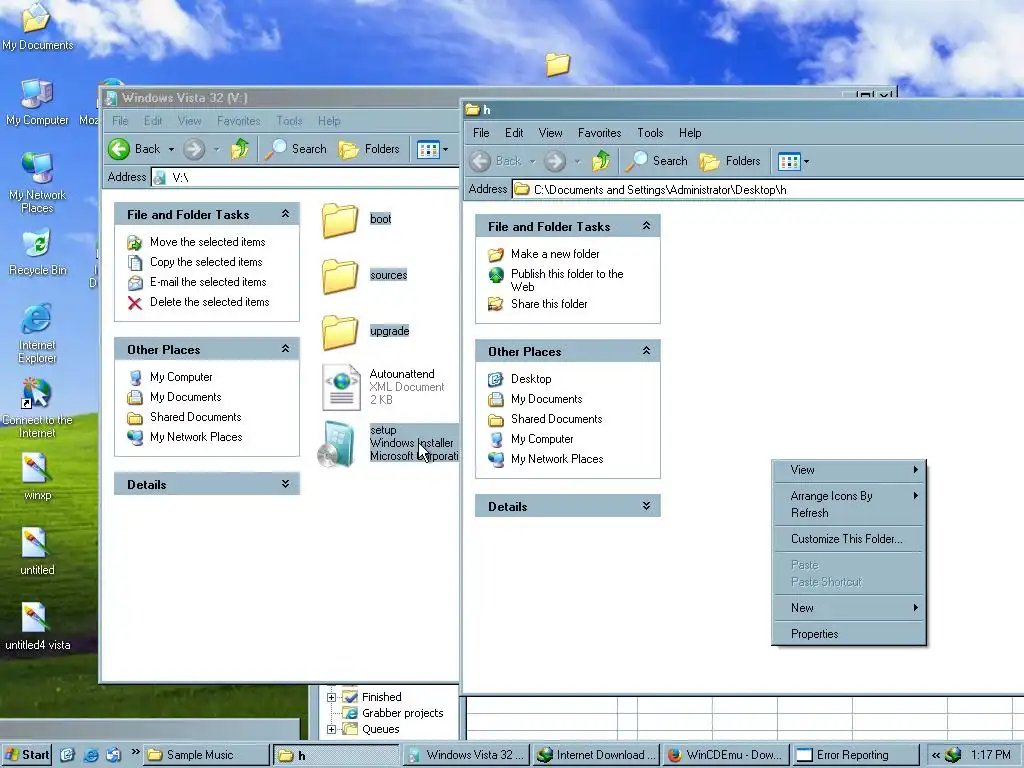Click Move the selected items

coord(208,242)
